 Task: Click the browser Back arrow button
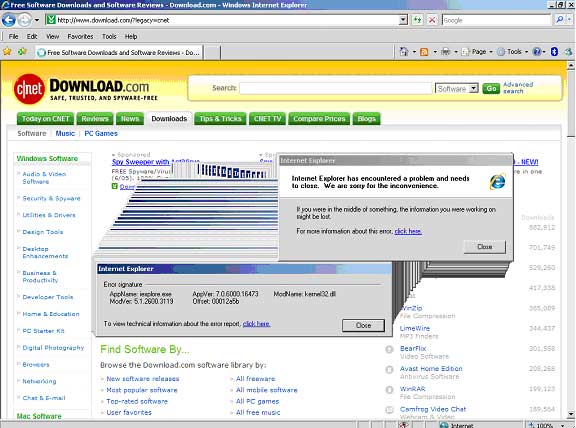coord(9,20)
